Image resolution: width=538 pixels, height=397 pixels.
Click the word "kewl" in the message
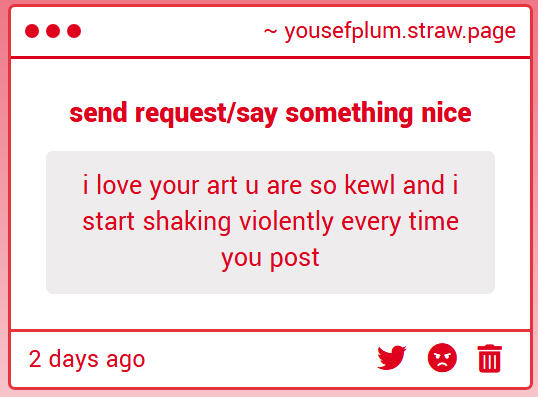click(x=370, y=185)
